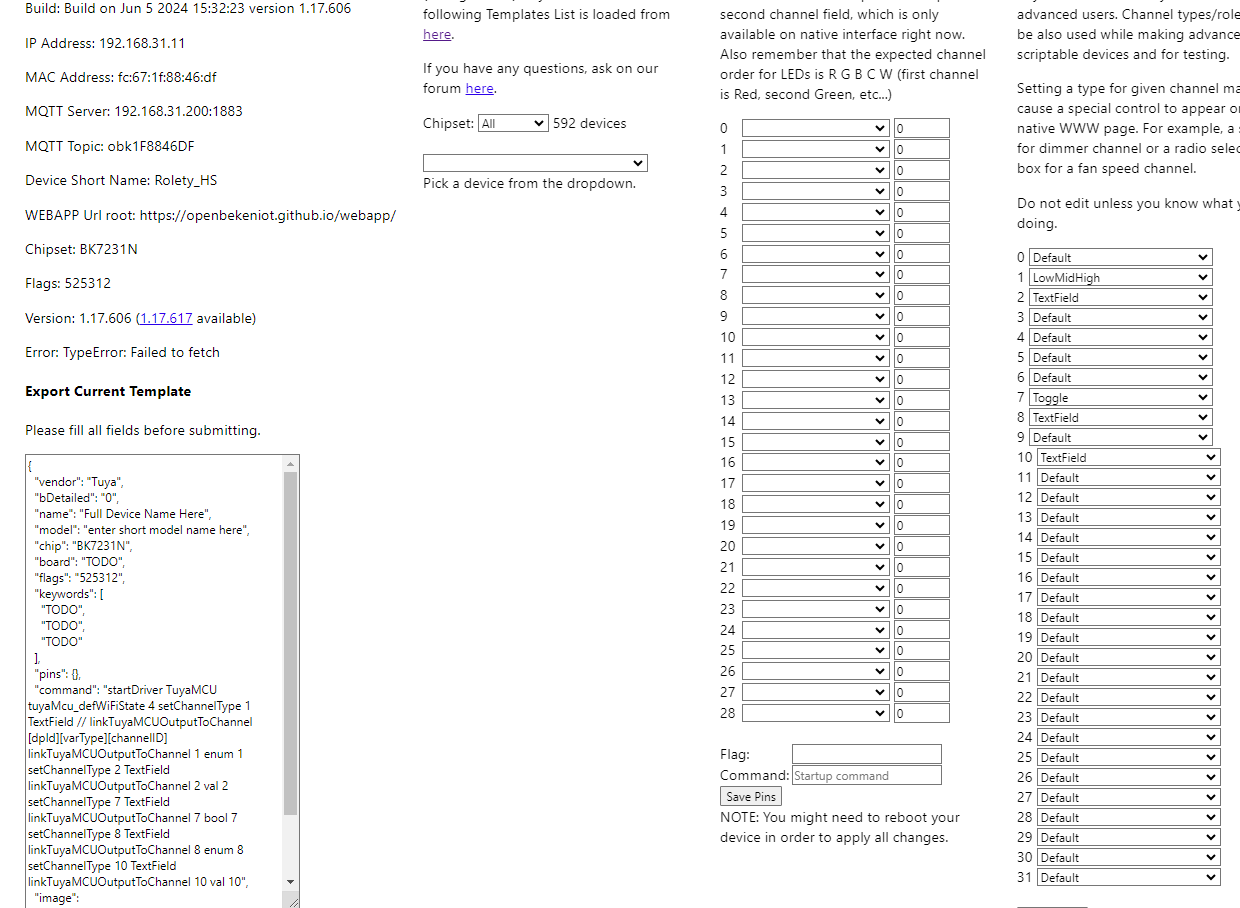Open the forum 'here' link
Image resolution: width=1240 pixels, height=908 pixels.
[x=479, y=88]
